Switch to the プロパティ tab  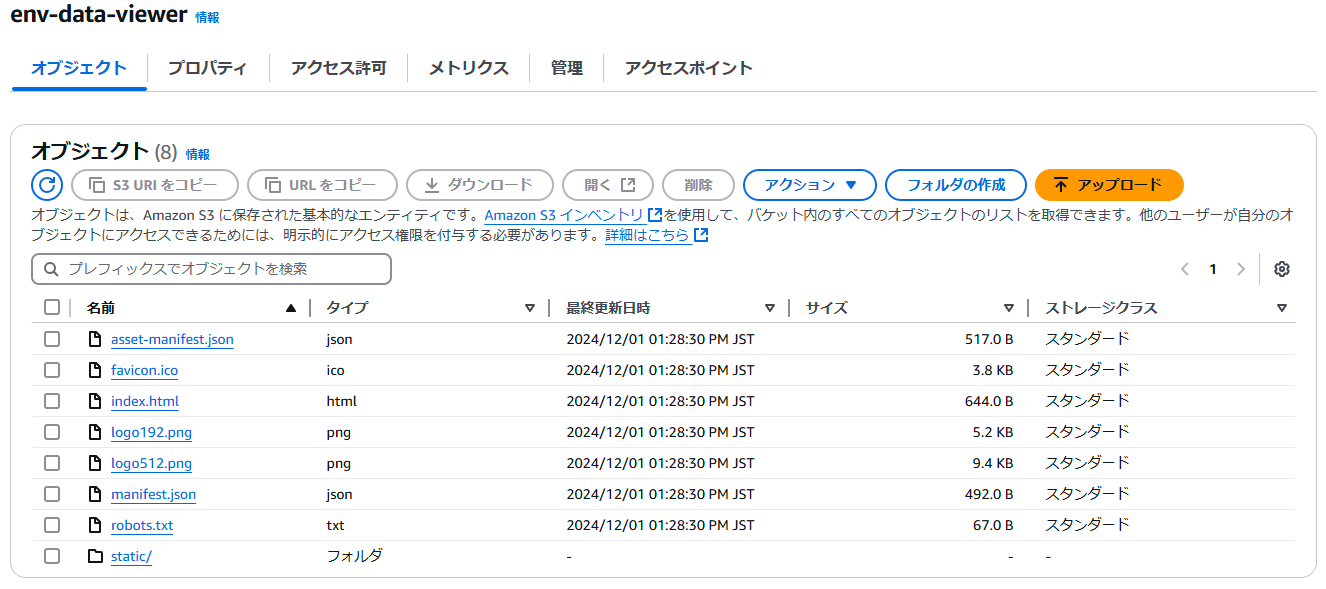(x=207, y=68)
